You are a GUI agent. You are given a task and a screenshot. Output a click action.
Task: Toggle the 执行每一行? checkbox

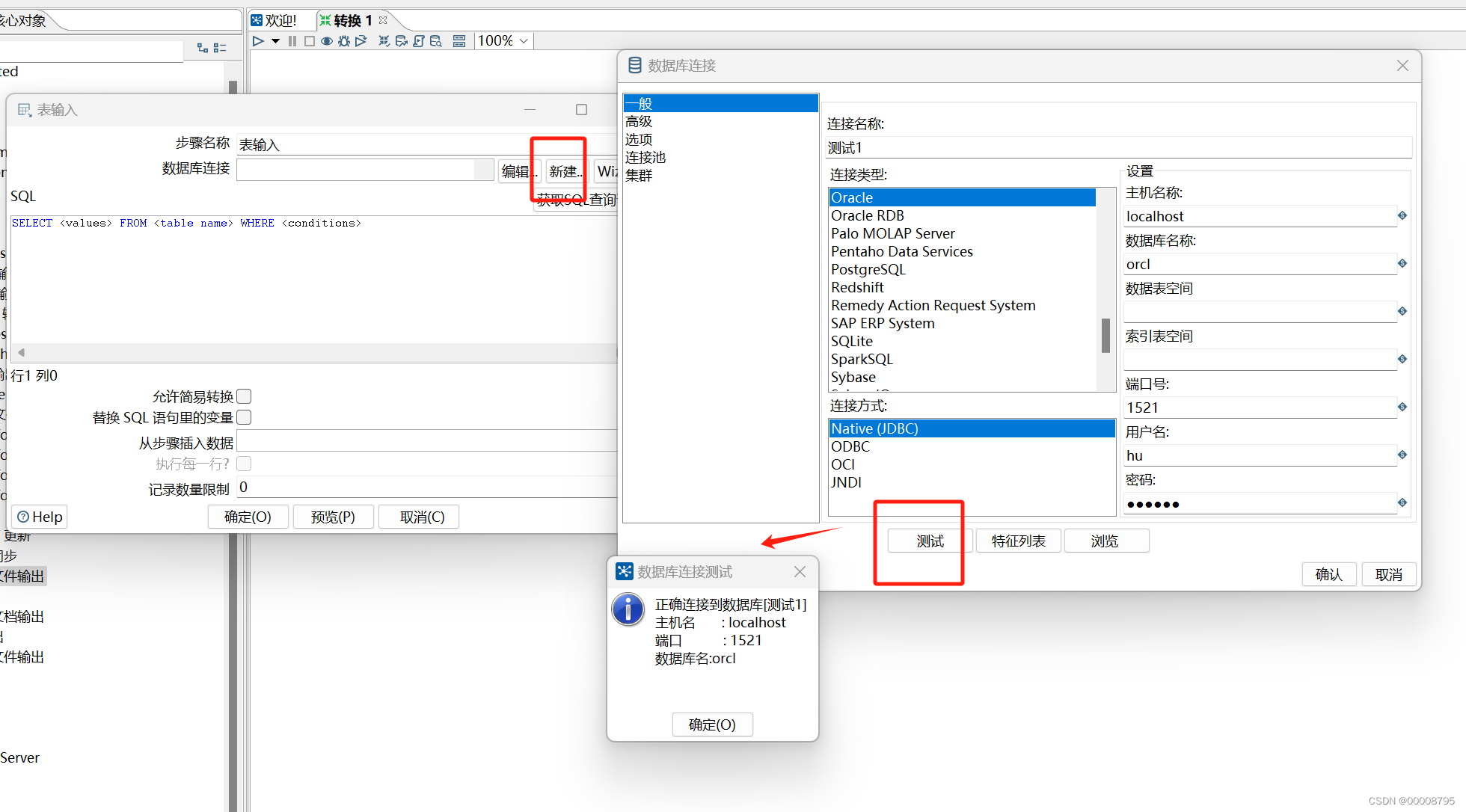click(x=244, y=464)
